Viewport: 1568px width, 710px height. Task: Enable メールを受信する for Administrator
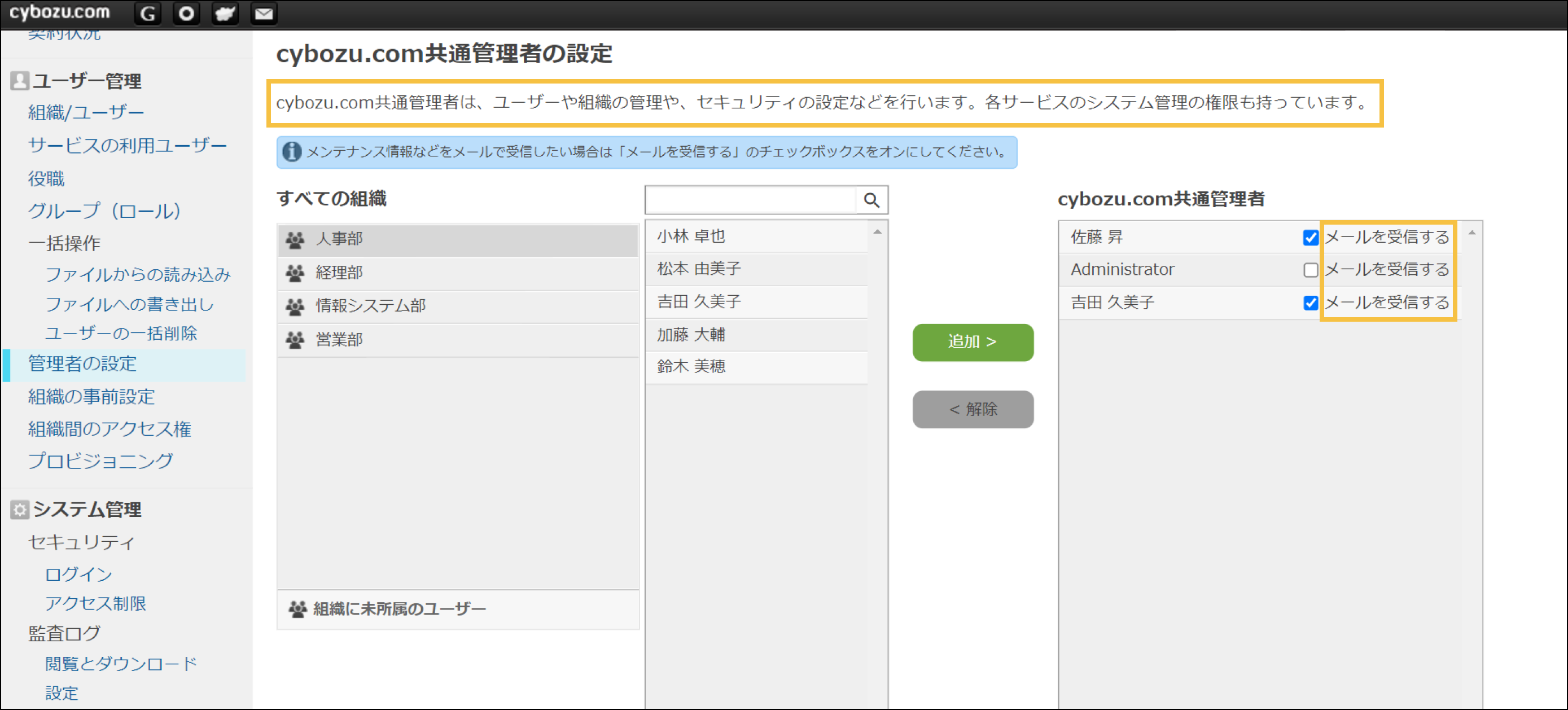(1310, 271)
